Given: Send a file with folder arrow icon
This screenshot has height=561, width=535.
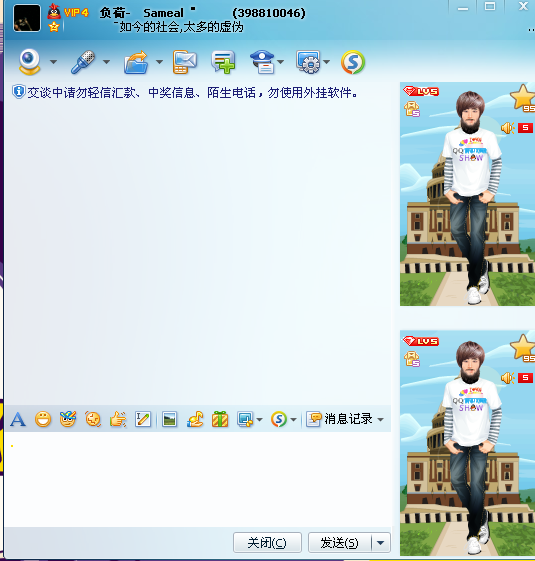Looking at the screenshot, I should click(x=136, y=62).
